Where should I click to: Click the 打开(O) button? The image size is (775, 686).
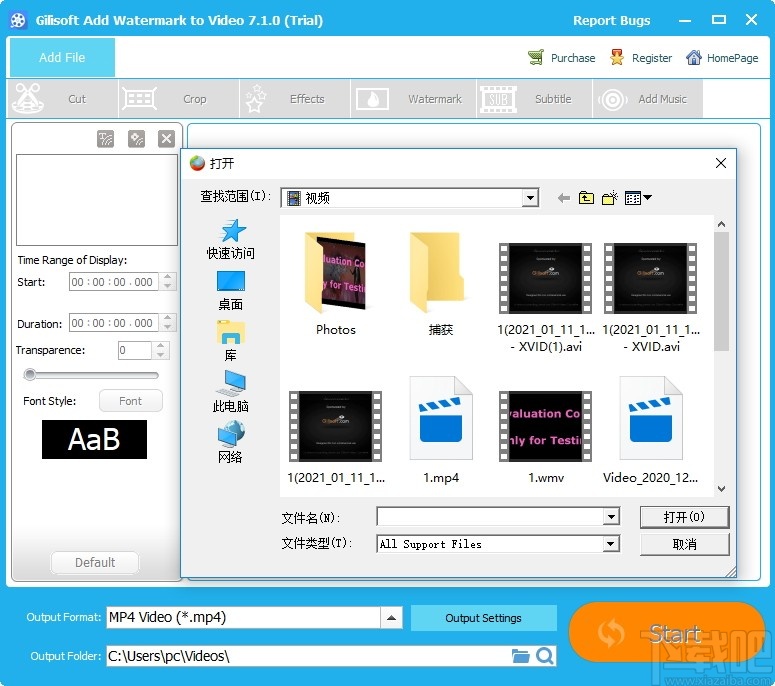[684, 517]
